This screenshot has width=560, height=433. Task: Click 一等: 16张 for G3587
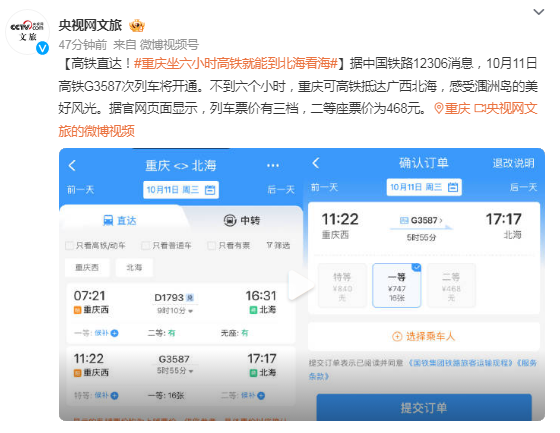tap(166, 395)
